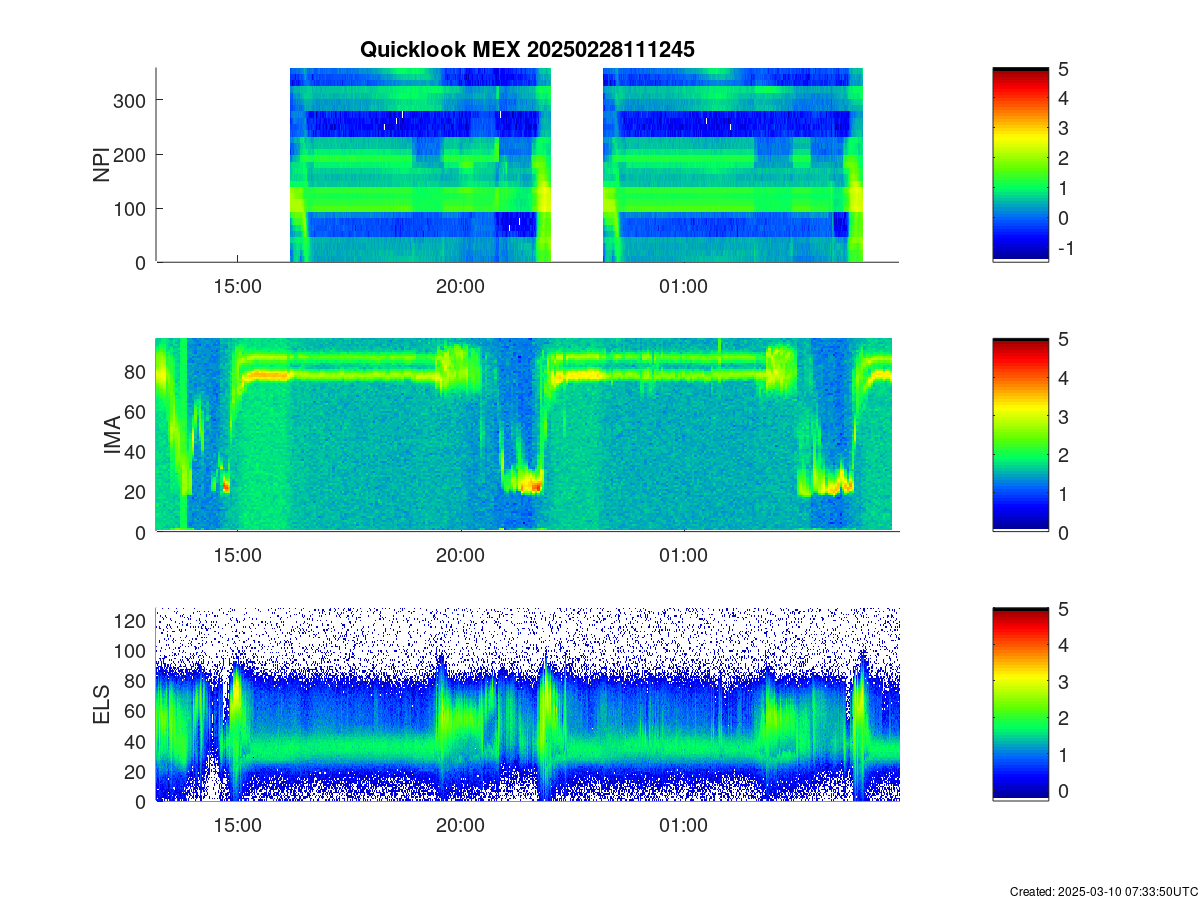
Task: Click the 5 label on ELS colorbar
Action: [1064, 608]
